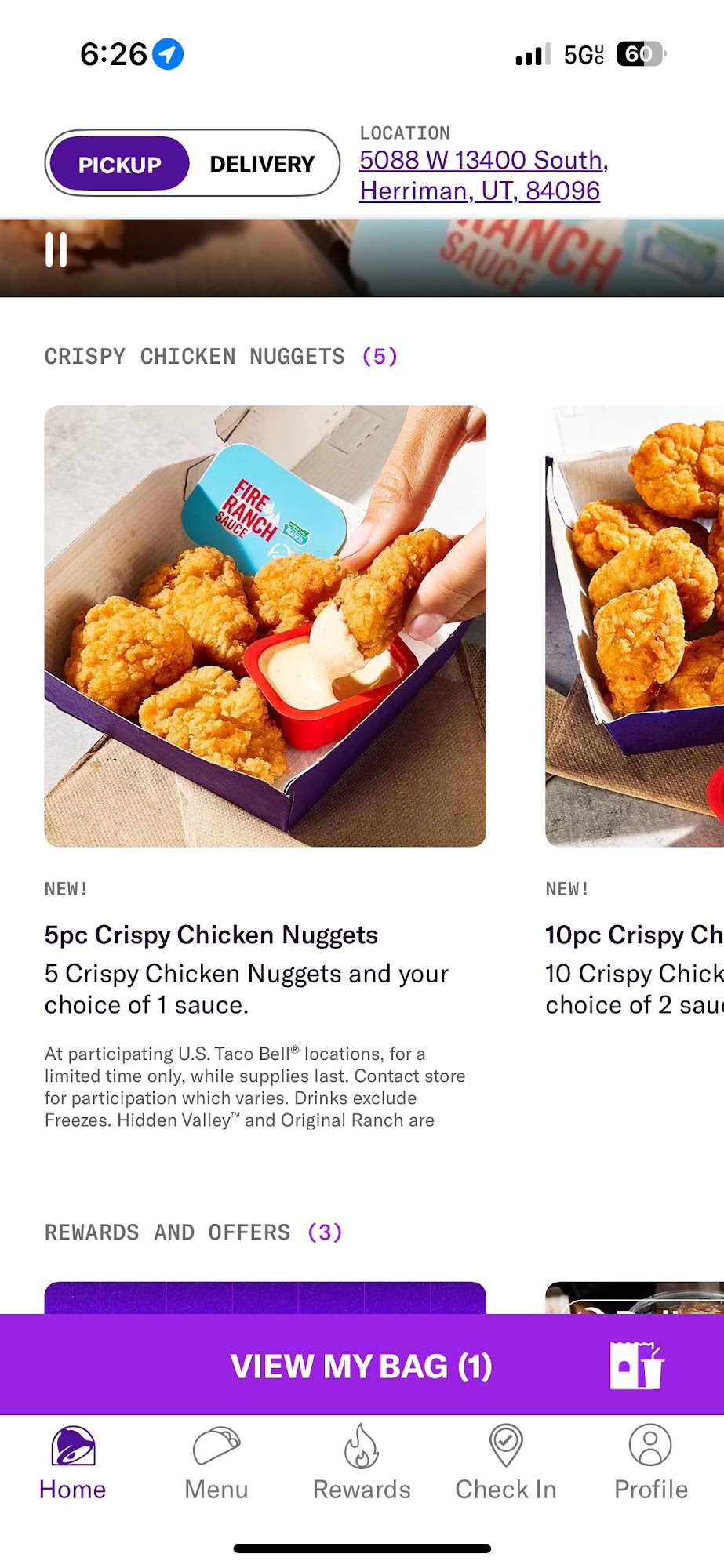Expand Rewards and Offers (3) section
Image resolution: width=724 pixels, height=1568 pixels.
(x=194, y=1232)
